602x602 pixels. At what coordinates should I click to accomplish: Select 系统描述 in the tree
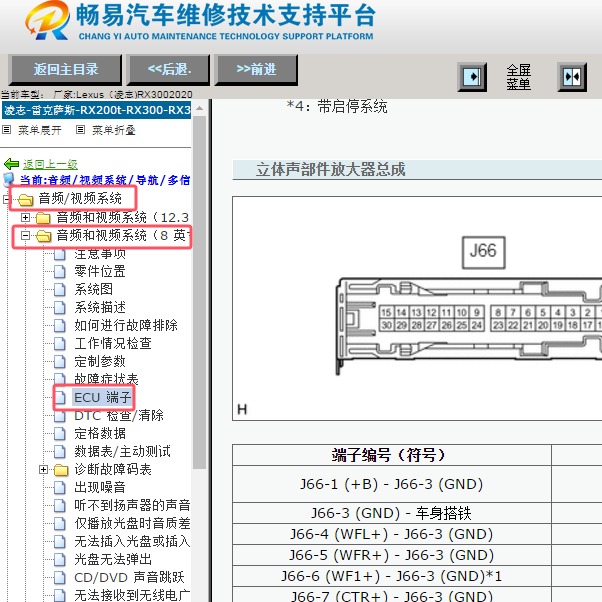(100, 307)
